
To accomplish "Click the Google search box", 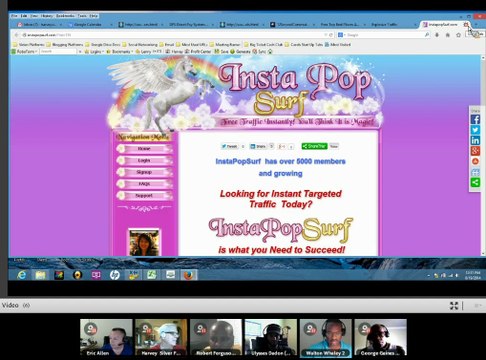I will point(383,35).
